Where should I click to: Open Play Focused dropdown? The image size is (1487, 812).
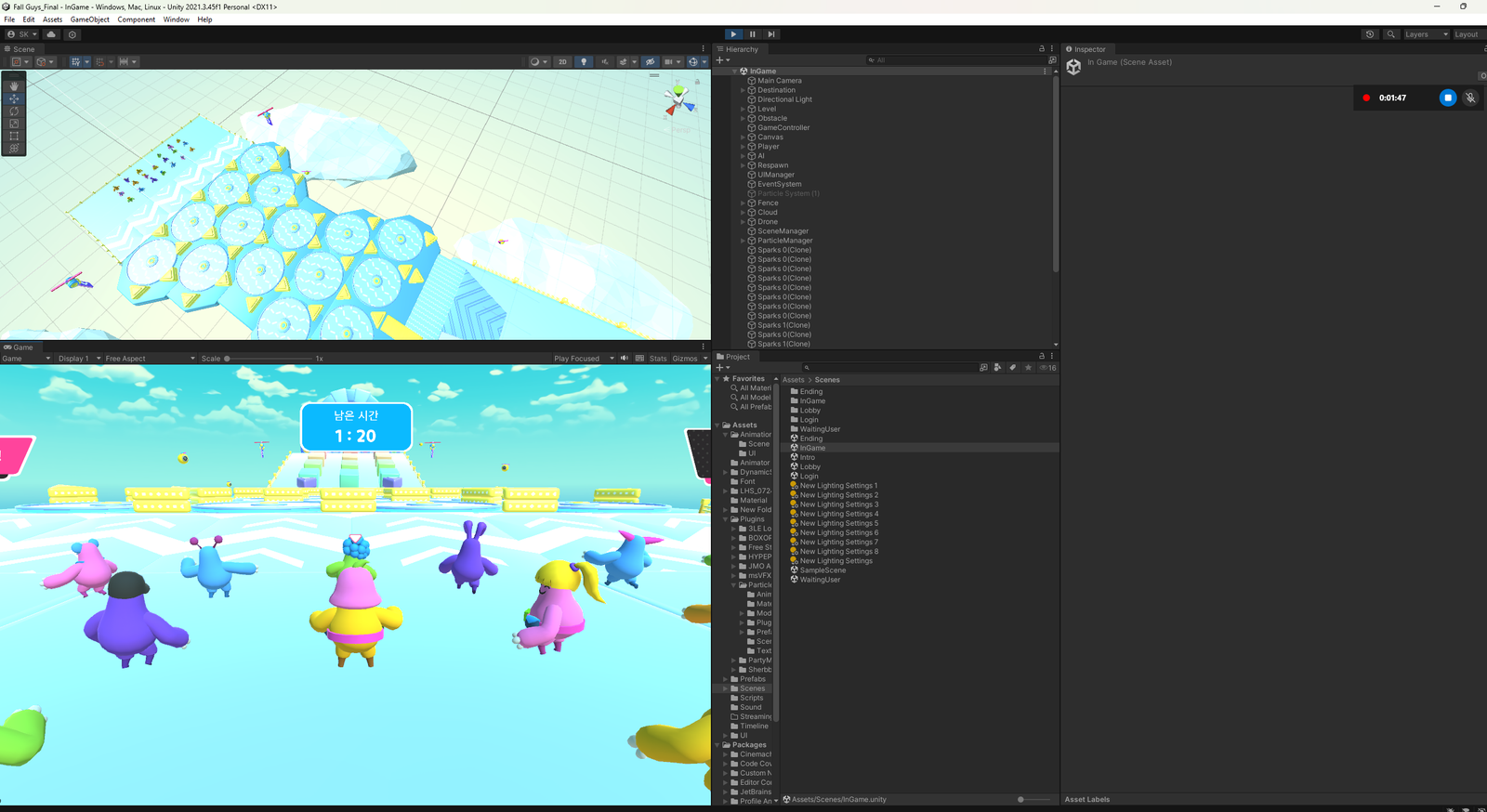(x=584, y=359)
